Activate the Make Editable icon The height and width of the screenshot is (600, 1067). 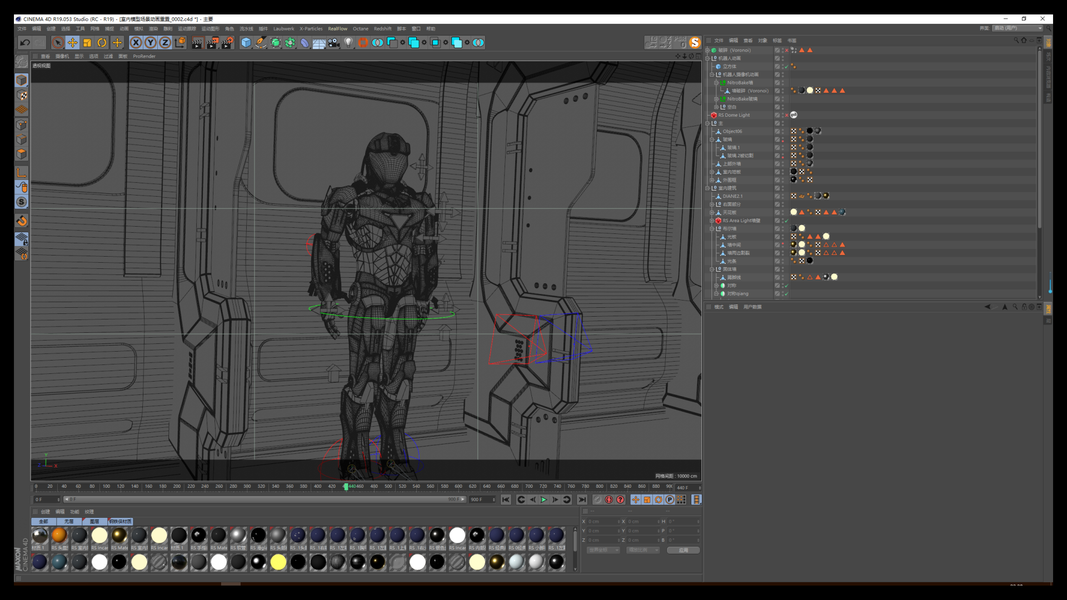point(22,63)
